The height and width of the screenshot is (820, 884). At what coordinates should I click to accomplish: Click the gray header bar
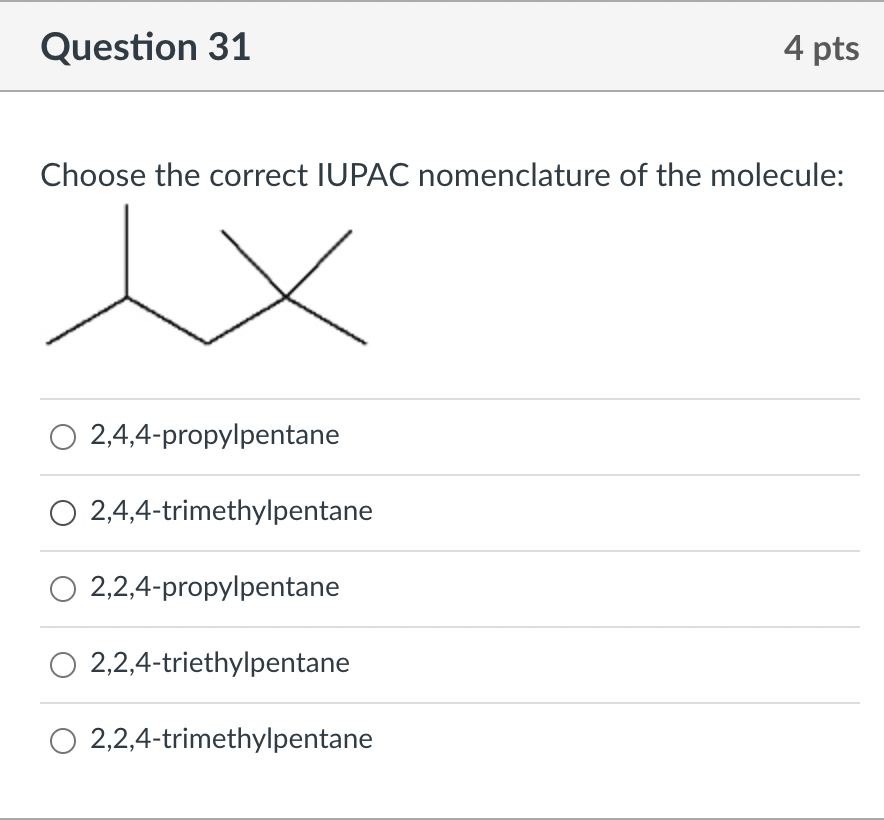click(x=442, y=46)
